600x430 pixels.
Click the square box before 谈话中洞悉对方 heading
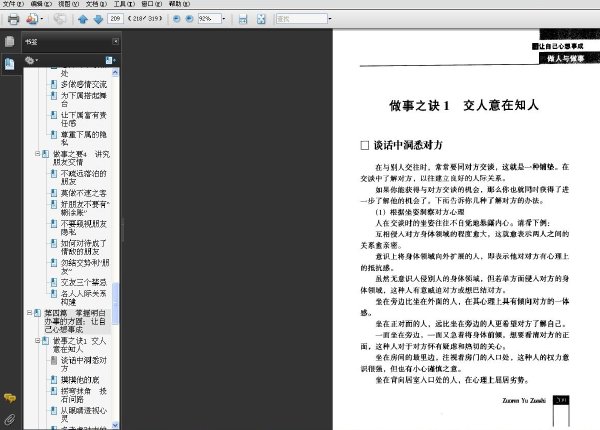tap(365, 145)
